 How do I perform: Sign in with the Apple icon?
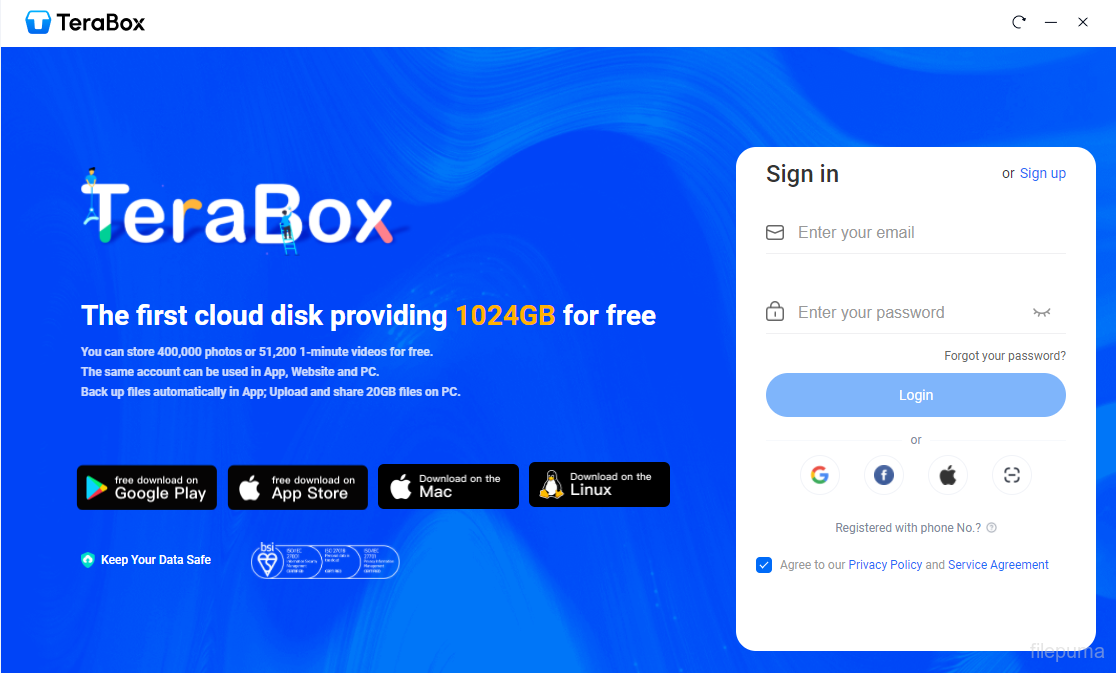948,475
